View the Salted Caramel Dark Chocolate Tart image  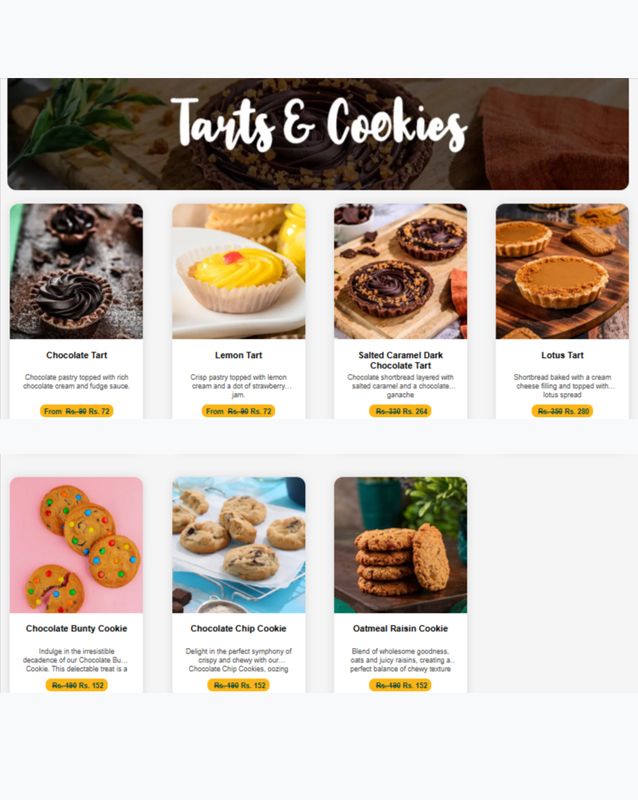400,271
